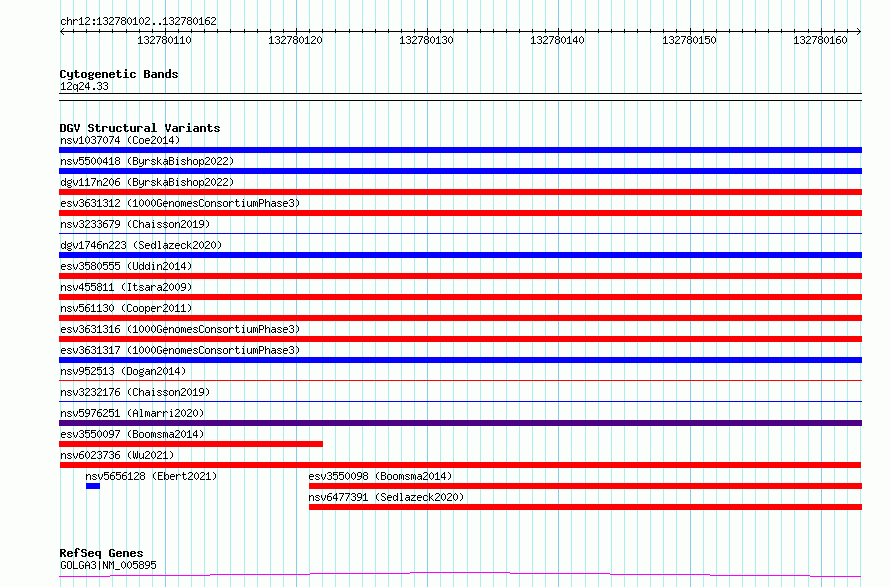Viewport: 890px width, 587px height.
Task: Click the esv3580555 (Uddin2014) label
Action: pos(126,266)
